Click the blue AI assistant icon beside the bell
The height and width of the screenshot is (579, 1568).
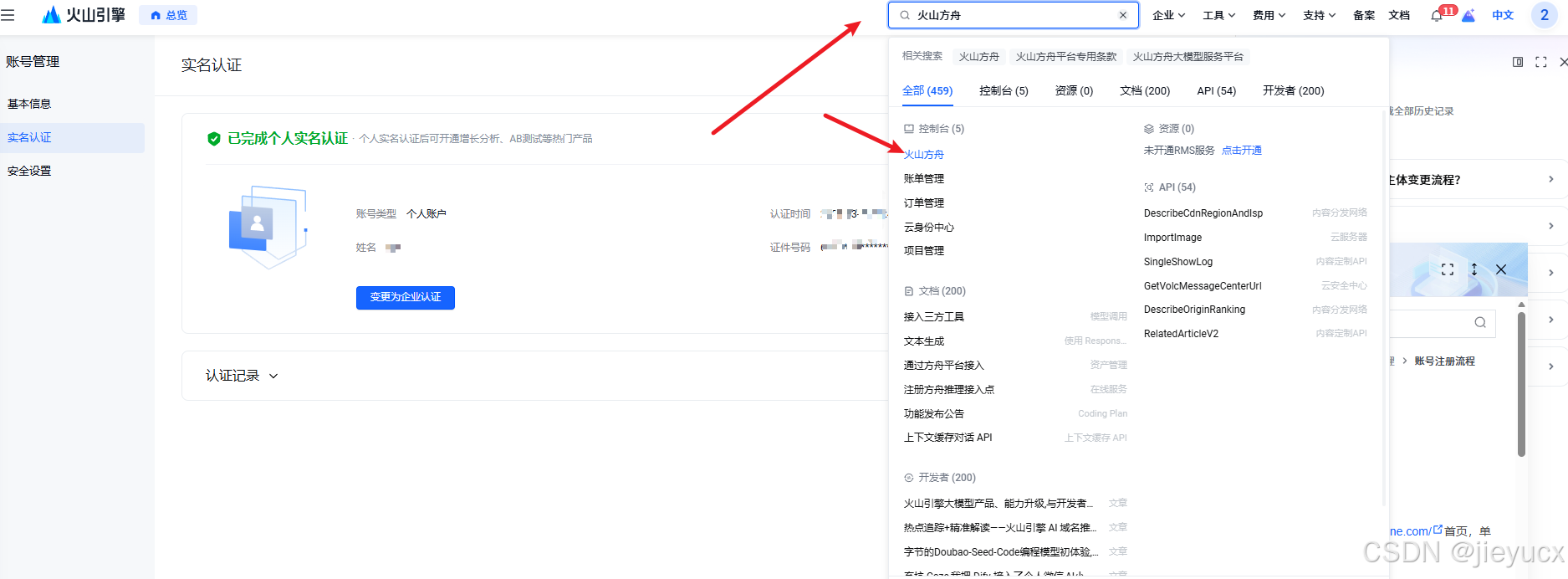pyautogui.click(x=1468, y=15)
